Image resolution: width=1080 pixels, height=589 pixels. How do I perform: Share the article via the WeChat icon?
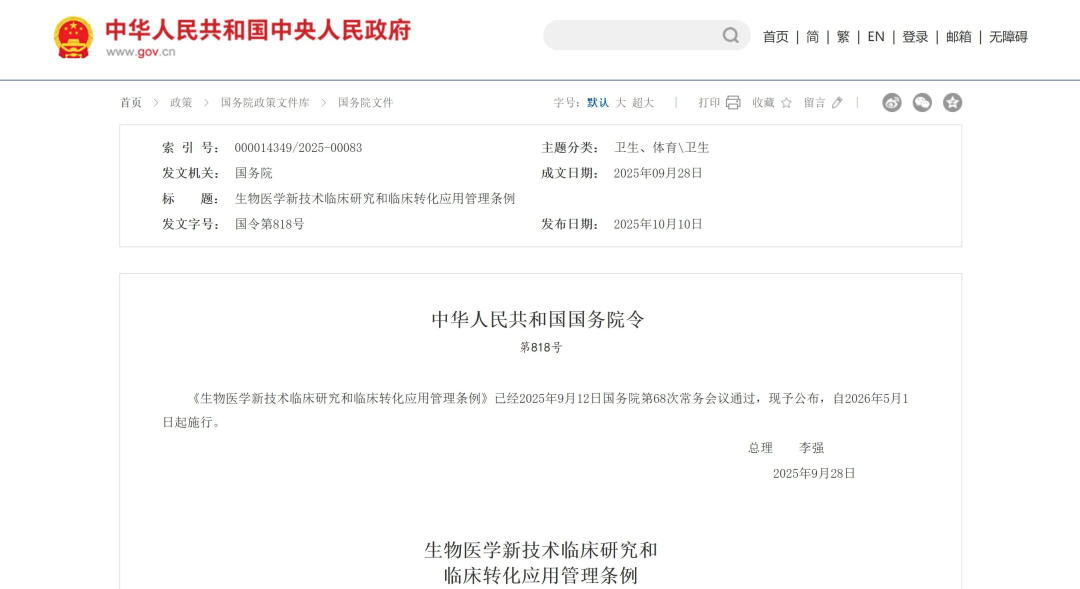coord(921,102)
